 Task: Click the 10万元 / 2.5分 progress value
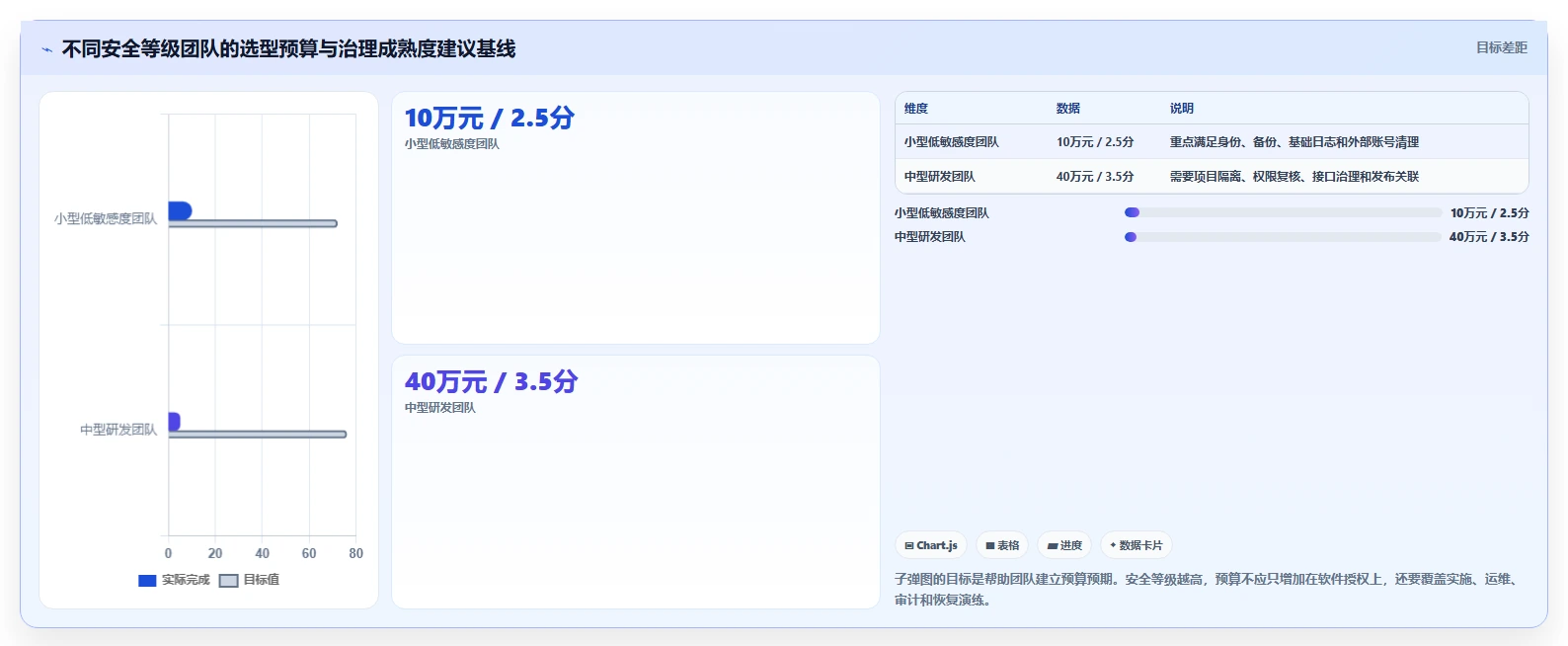1489,213
